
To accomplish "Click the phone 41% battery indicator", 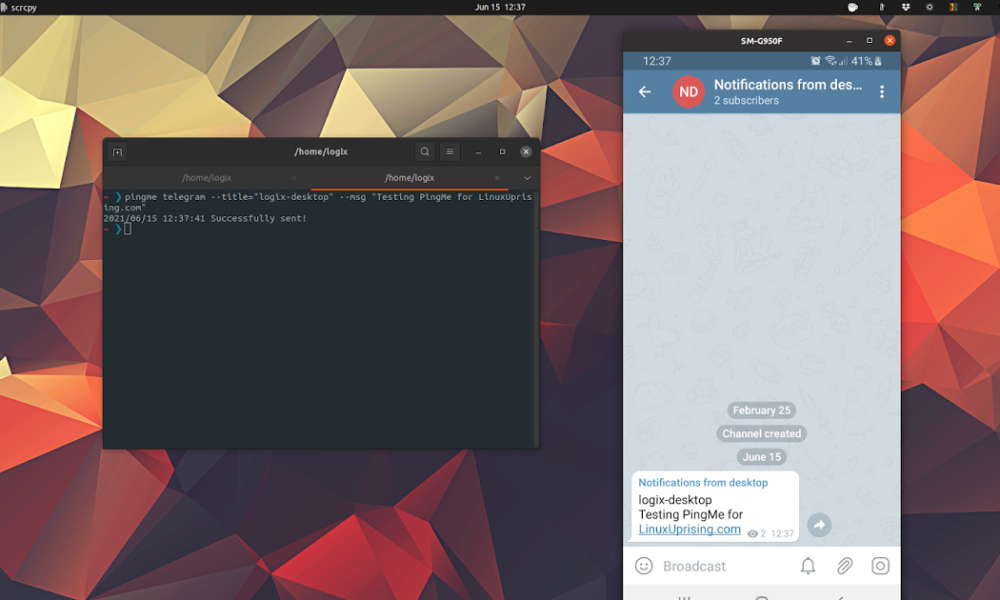I will 866,61.
